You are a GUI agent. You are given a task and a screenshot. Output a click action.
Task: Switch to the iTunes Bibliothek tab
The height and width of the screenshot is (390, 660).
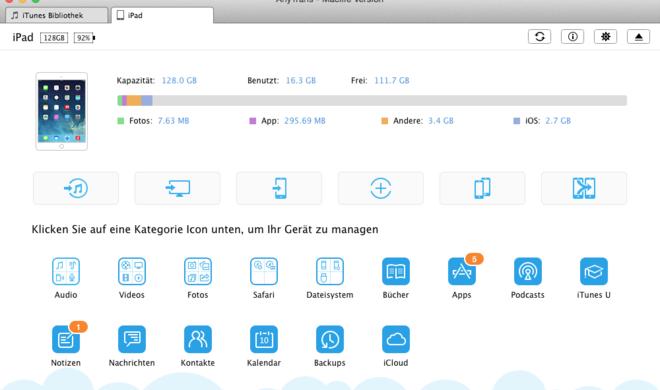point(56,16)
